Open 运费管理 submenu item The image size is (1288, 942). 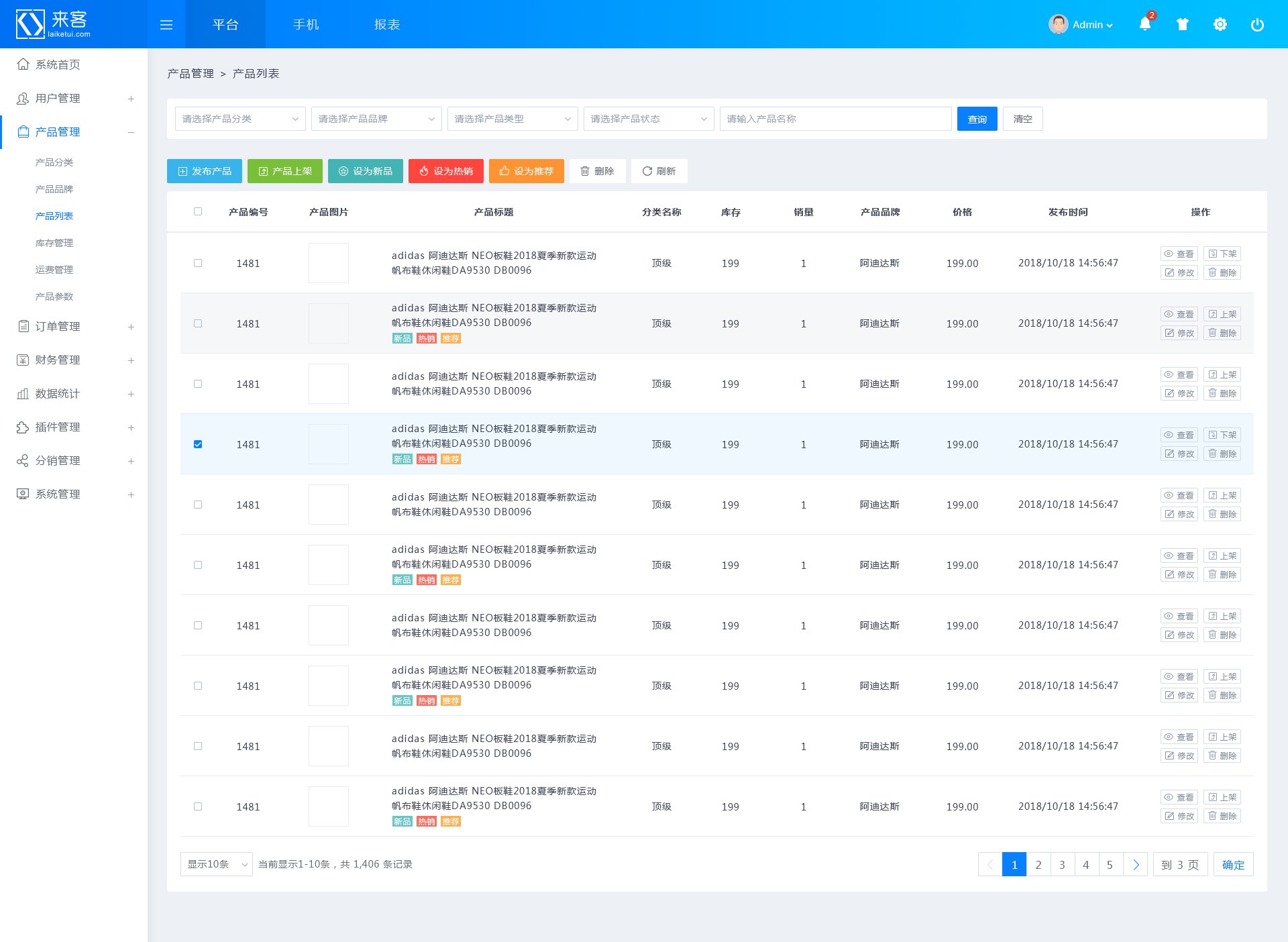(x=54, y=270)
